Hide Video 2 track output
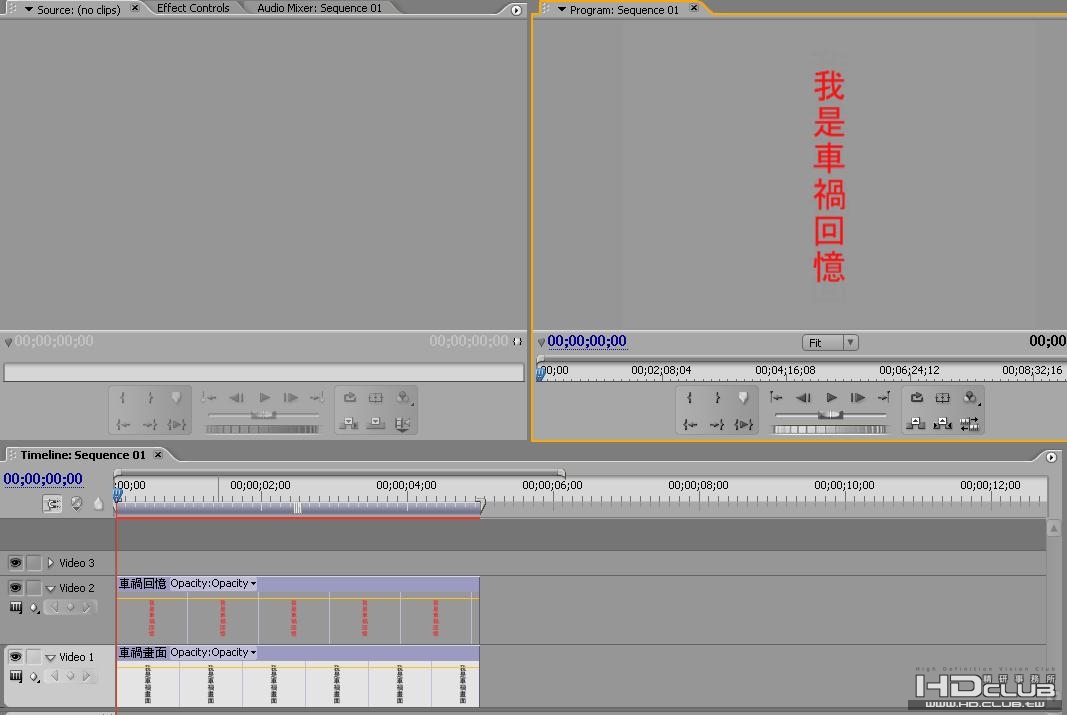The width and height of the screenshot is (1067, 715). 15,588
